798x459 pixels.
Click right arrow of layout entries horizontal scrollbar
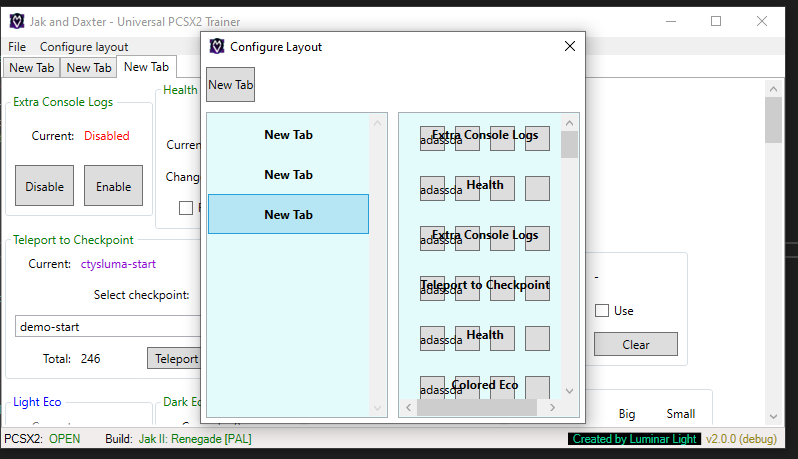pos(553,407)
